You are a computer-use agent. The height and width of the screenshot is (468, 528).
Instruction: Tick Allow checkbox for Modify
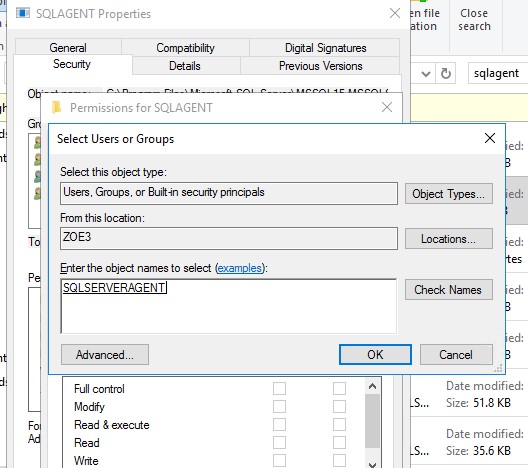pyautogui.click(x=279, y=406)
